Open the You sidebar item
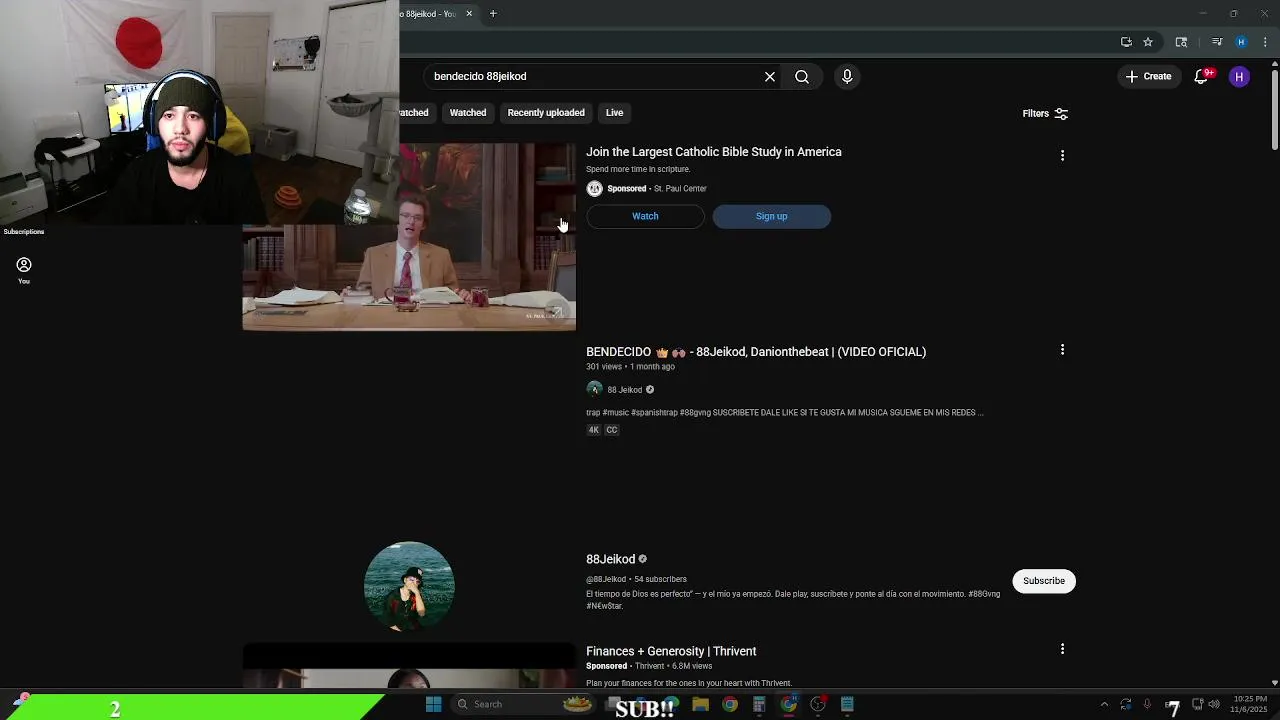 [24, 270]
